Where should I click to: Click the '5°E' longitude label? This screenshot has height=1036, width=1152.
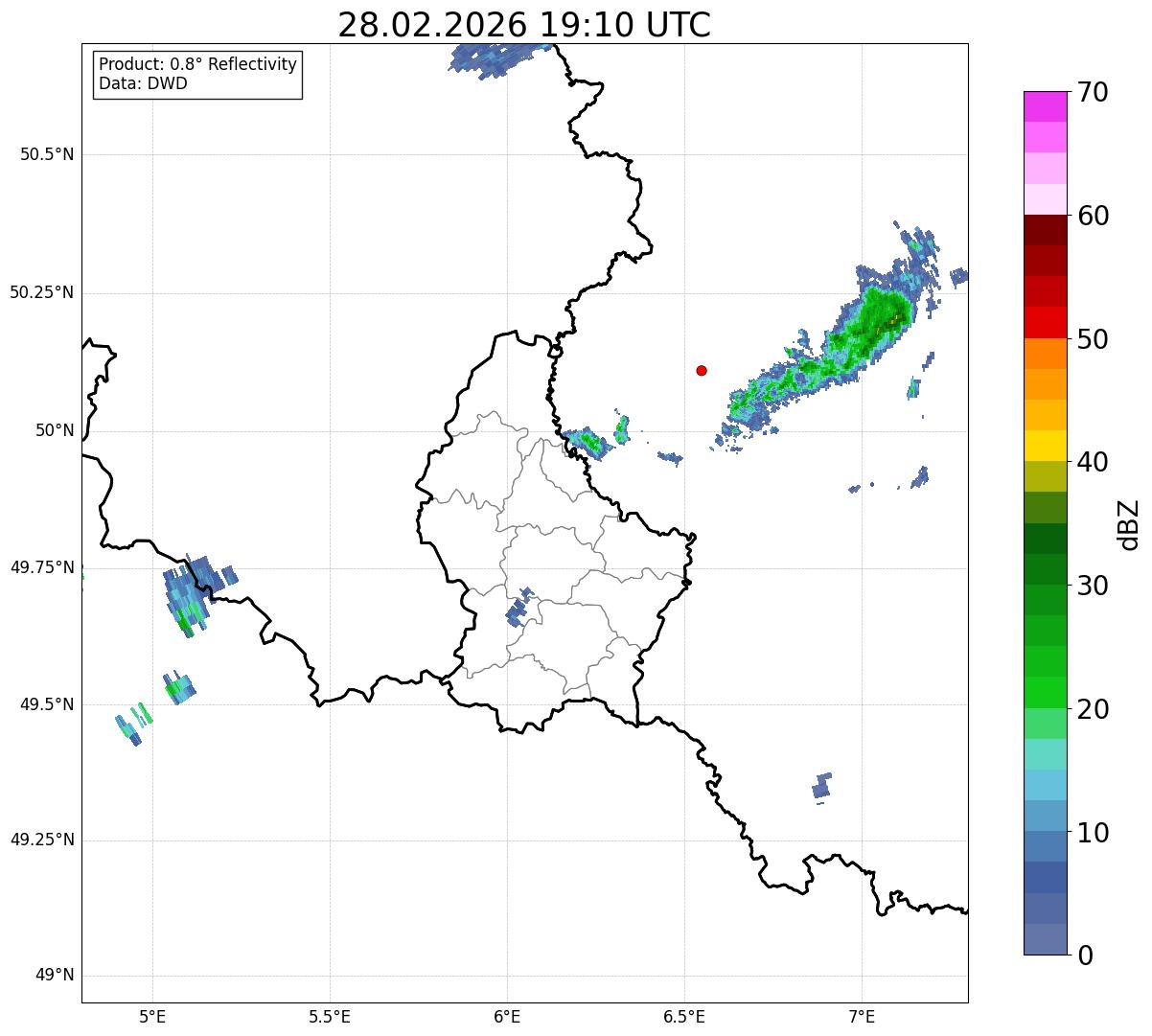tap(153, 1017)
